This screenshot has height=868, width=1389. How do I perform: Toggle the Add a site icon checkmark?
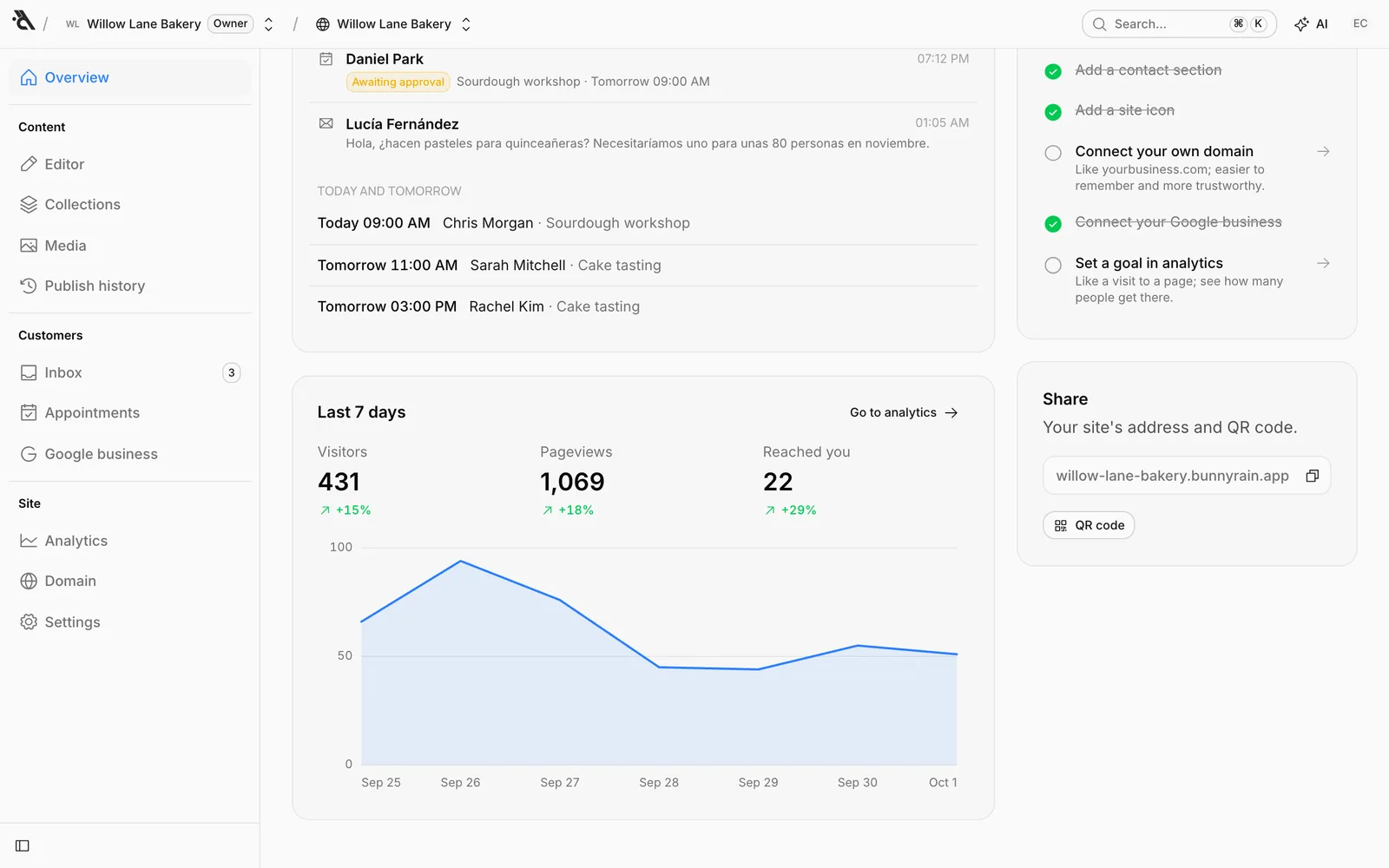(x=1053, y=112)
